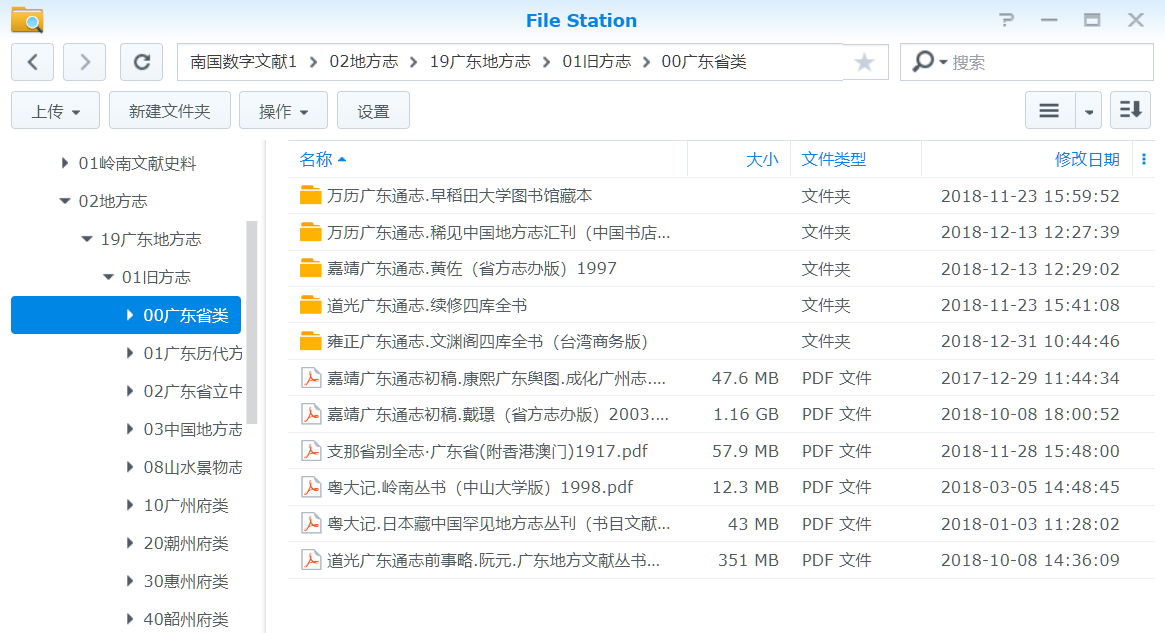Open the 操作 actions dropdown
The image size is (1165, 633).
point(284,111)
